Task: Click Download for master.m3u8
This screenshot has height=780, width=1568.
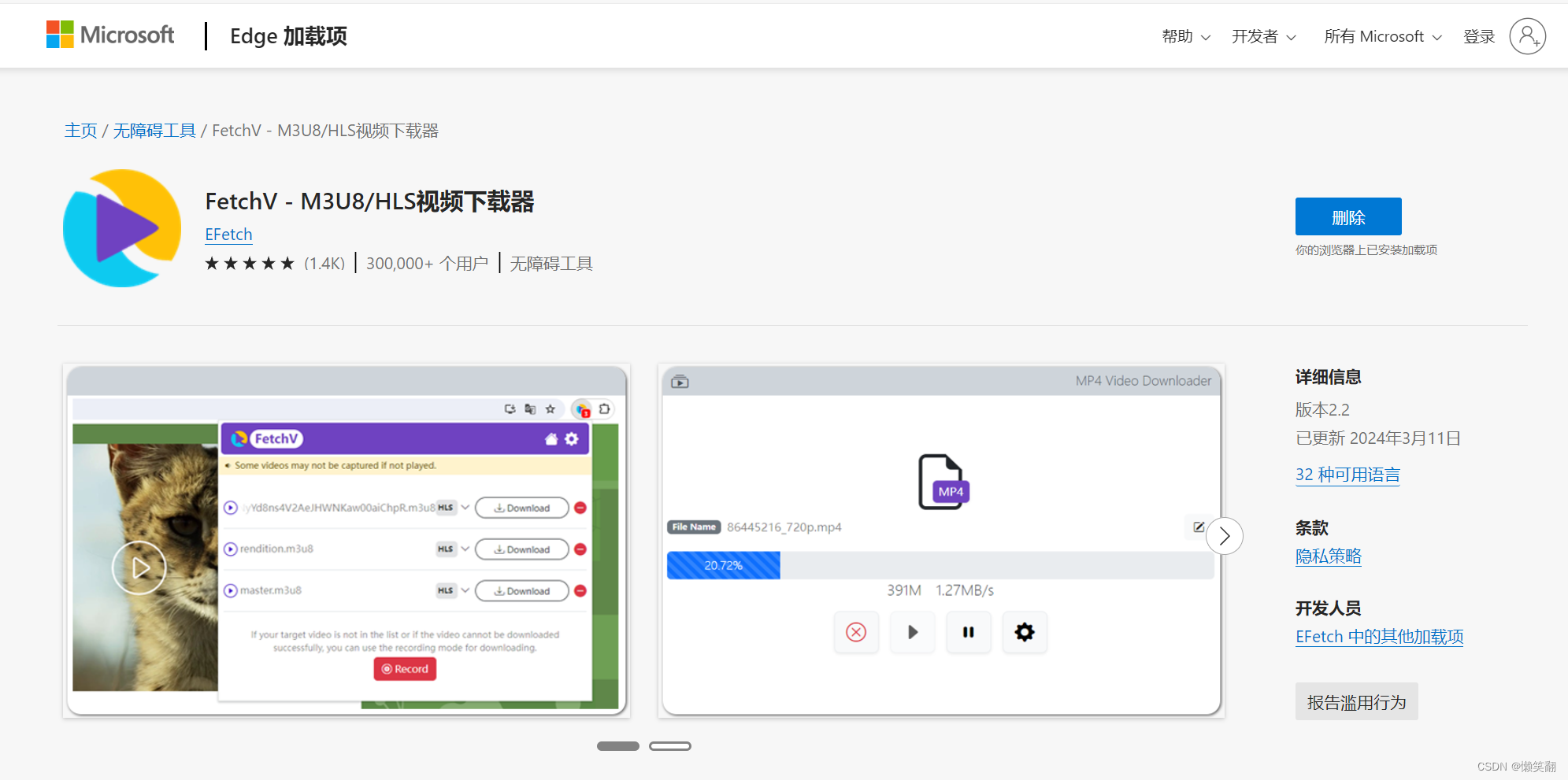Action: coord(522,591)
